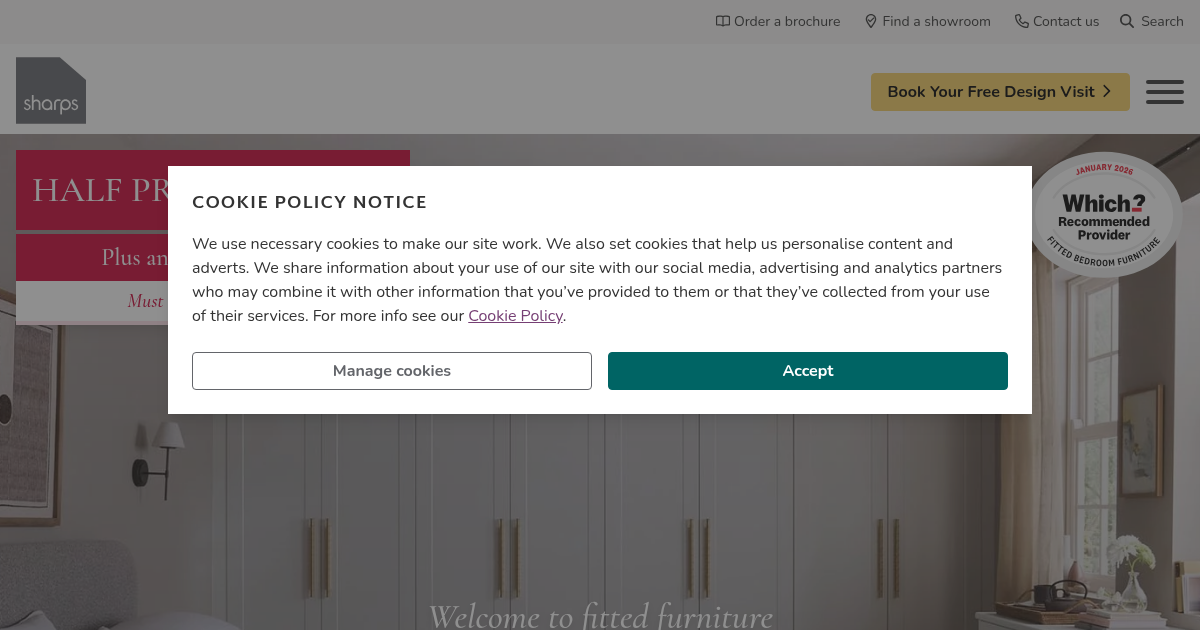Image resolution: width=1200 pixels, height=630 pixels.
Task: Open the Contact us text link
Action: tap(1066, 21)
